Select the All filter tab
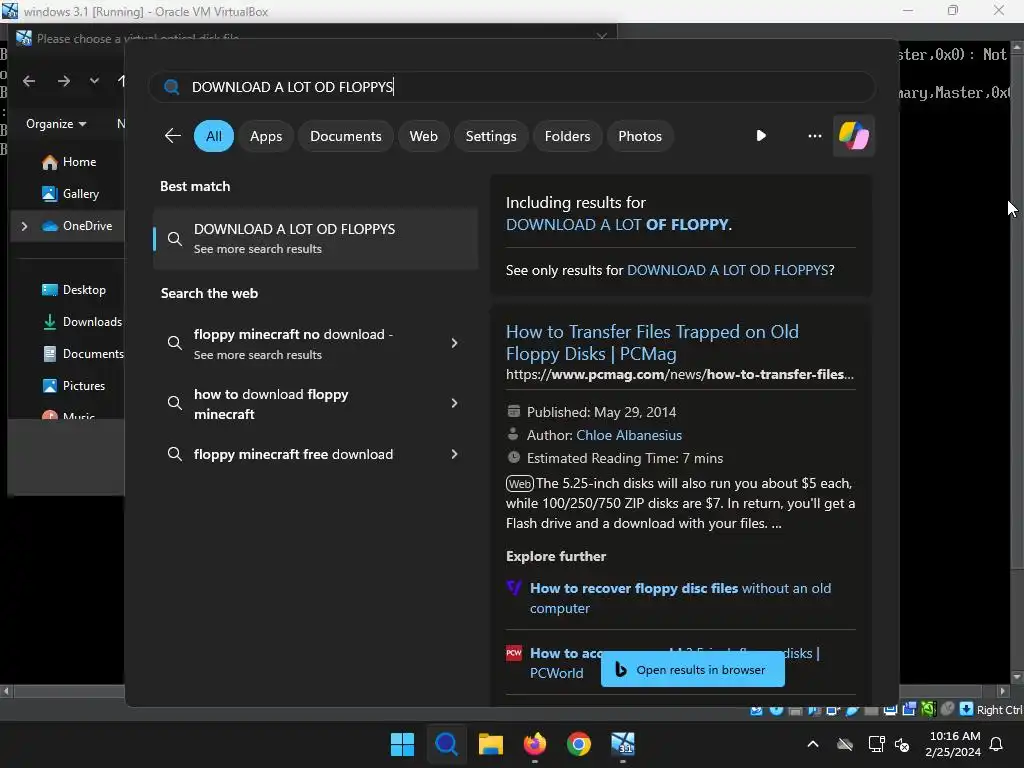The image size is (1024, 768). 214,136
